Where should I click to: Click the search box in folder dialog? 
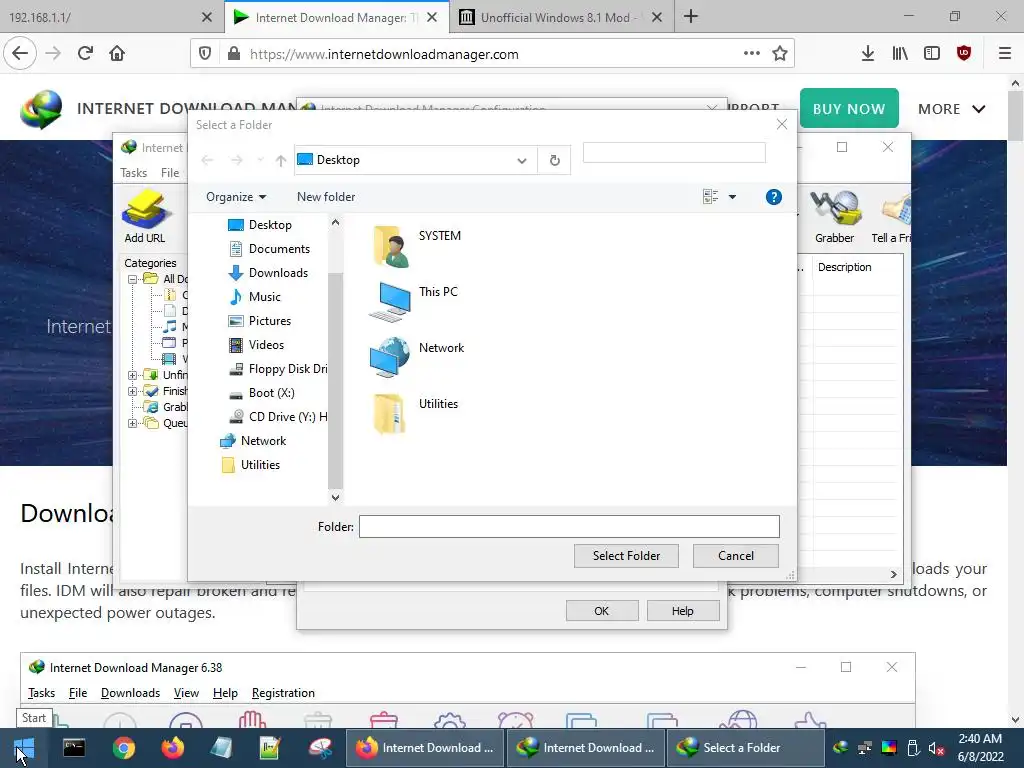point(674,153)
